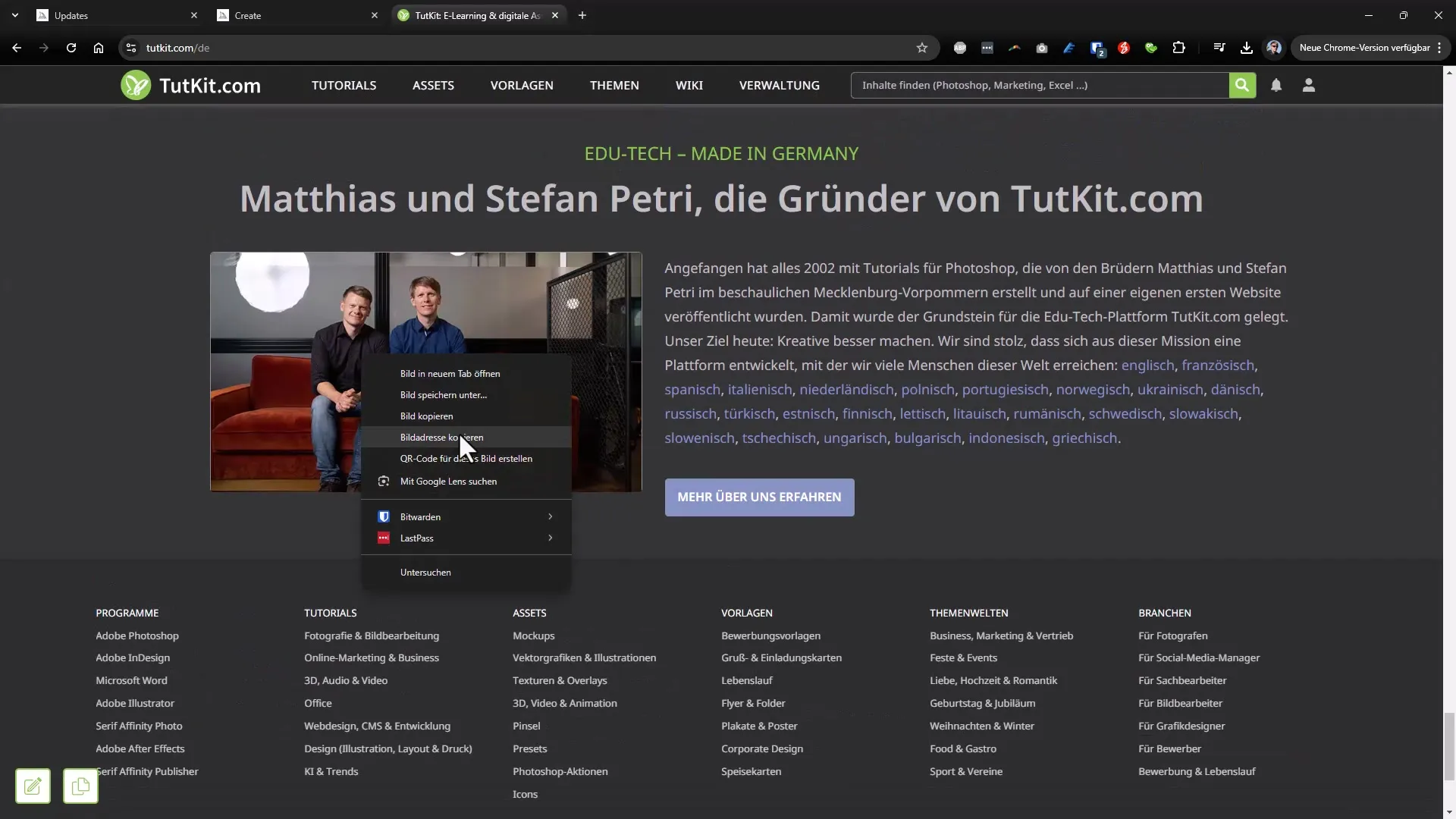Switch to the Create browser tab
The height and width of the screenshot is (819, 1456).
click(x=297, y=15)
